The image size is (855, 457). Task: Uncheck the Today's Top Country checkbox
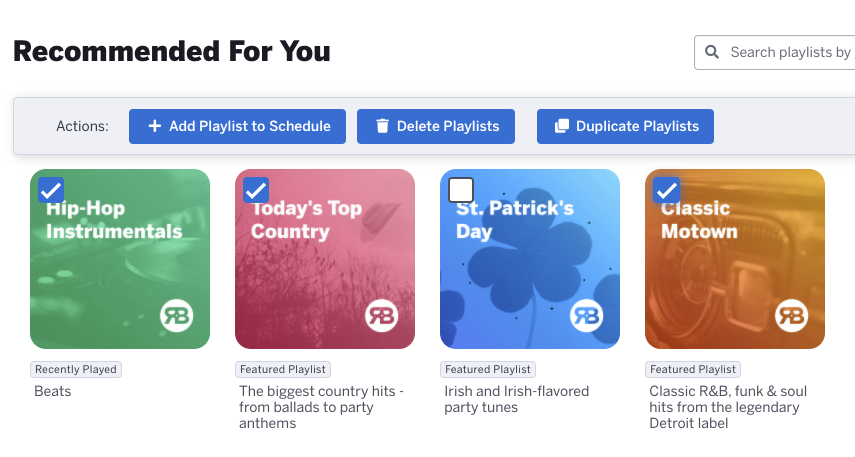click(256, 190)
